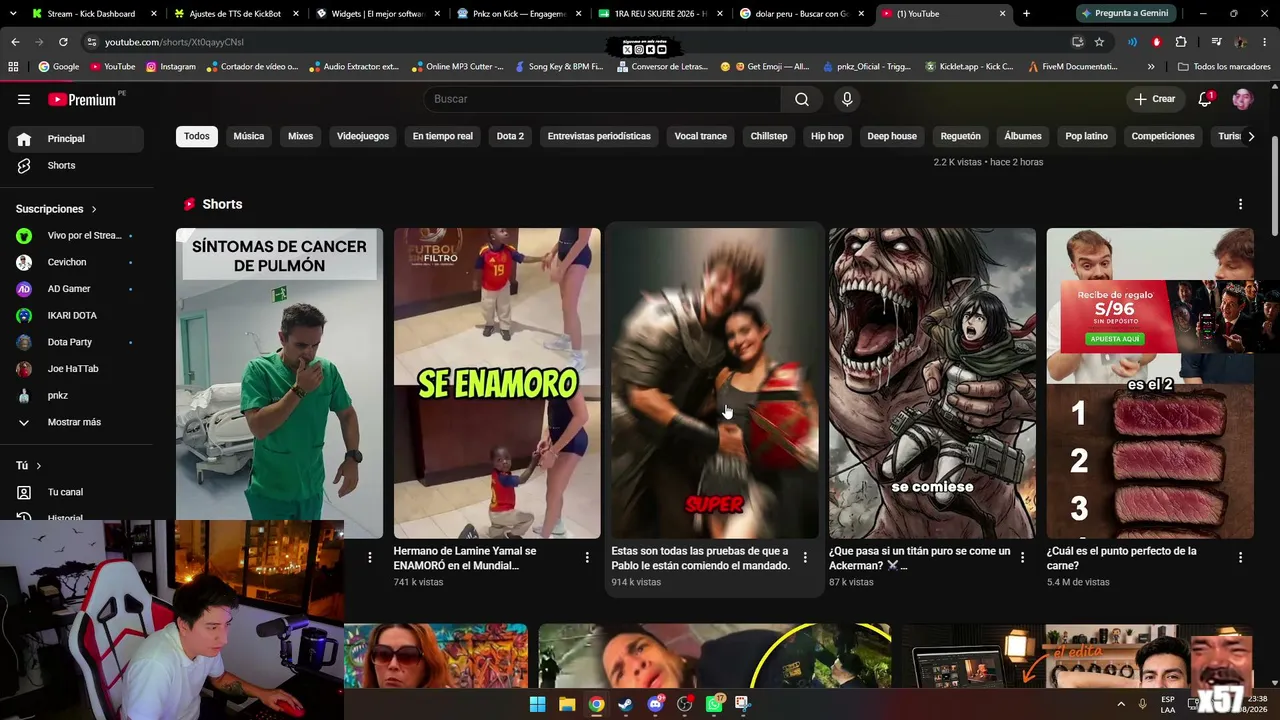
Task: Go back with the browser back arrow
Action: pyautogui.click(x=15, y=42)
